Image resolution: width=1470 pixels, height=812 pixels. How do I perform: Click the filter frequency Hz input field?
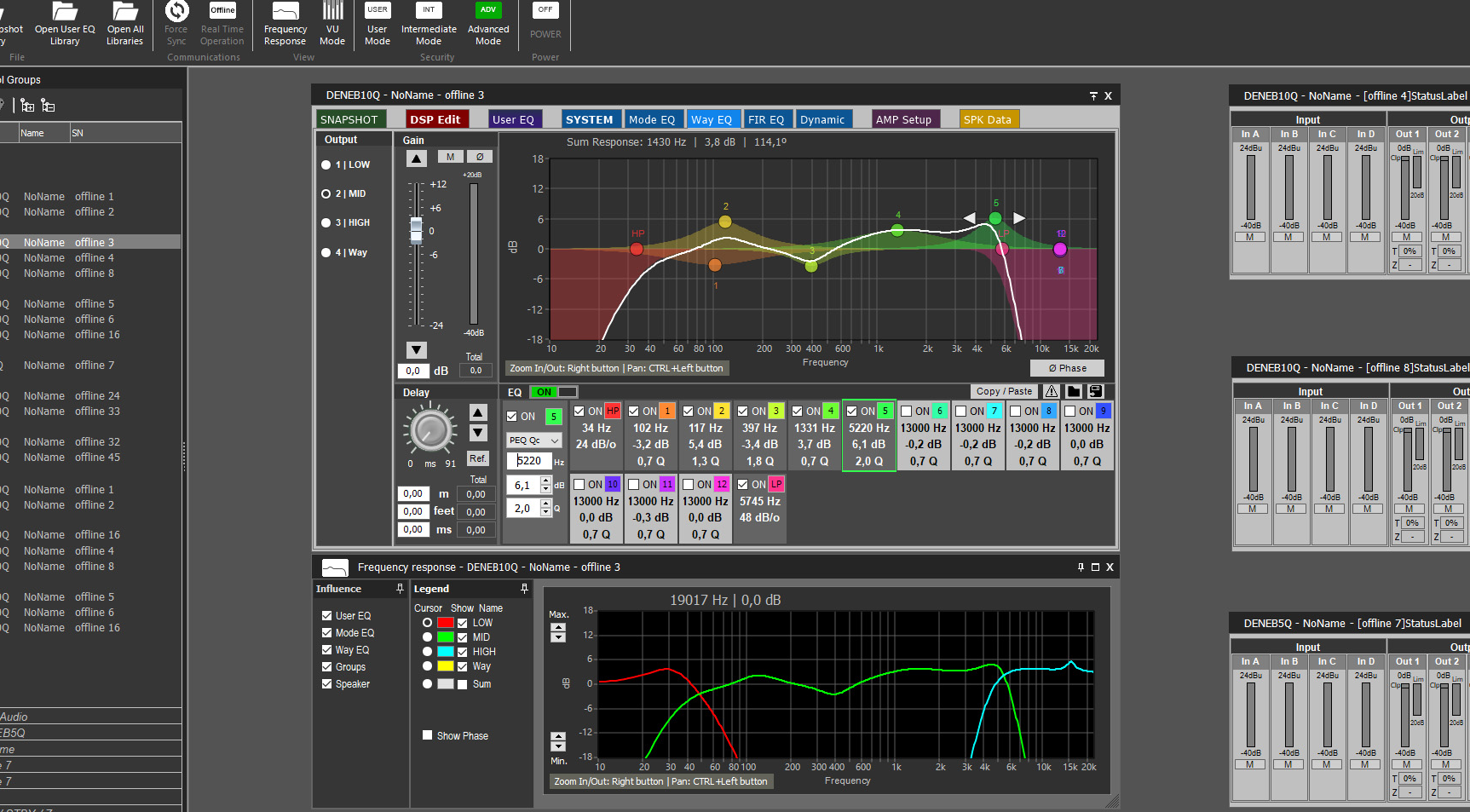(x=529, y=461)
